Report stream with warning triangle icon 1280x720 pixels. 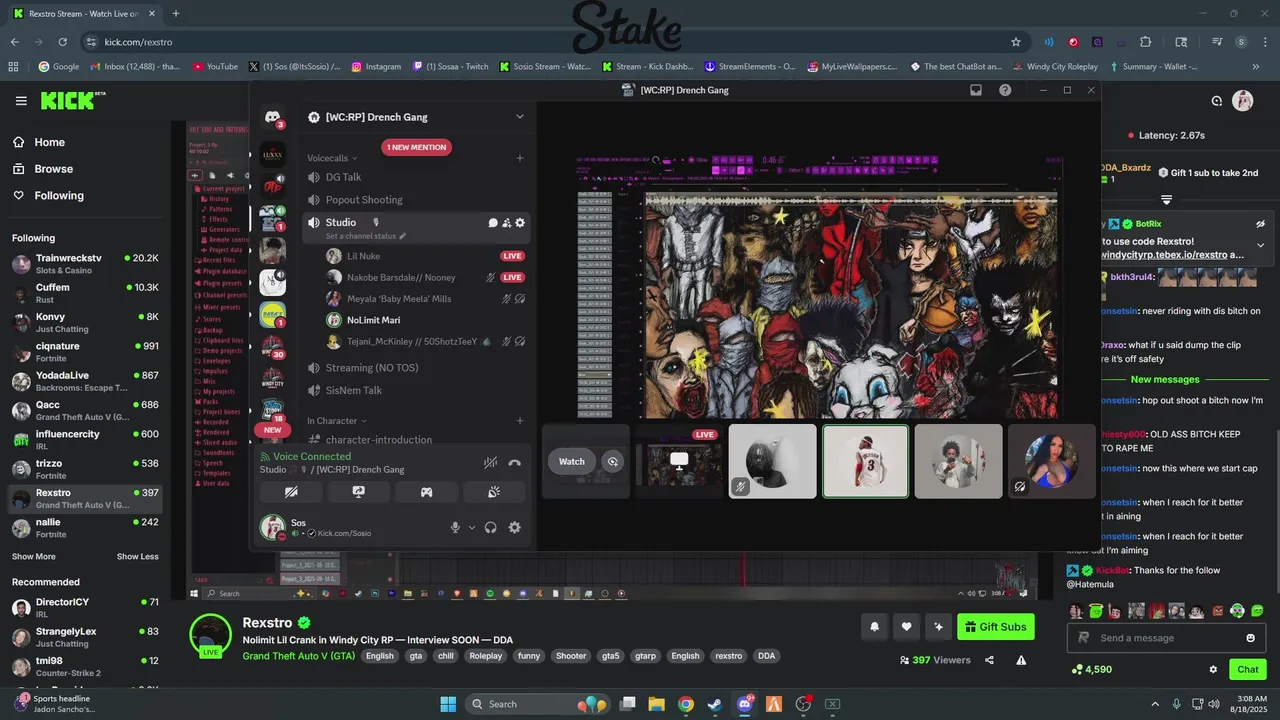pyautogui.click(x=1021, y=660)
